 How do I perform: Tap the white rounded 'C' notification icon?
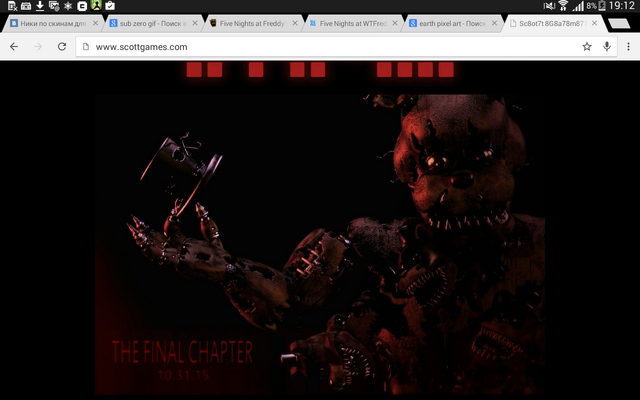(x=82, y=6)
